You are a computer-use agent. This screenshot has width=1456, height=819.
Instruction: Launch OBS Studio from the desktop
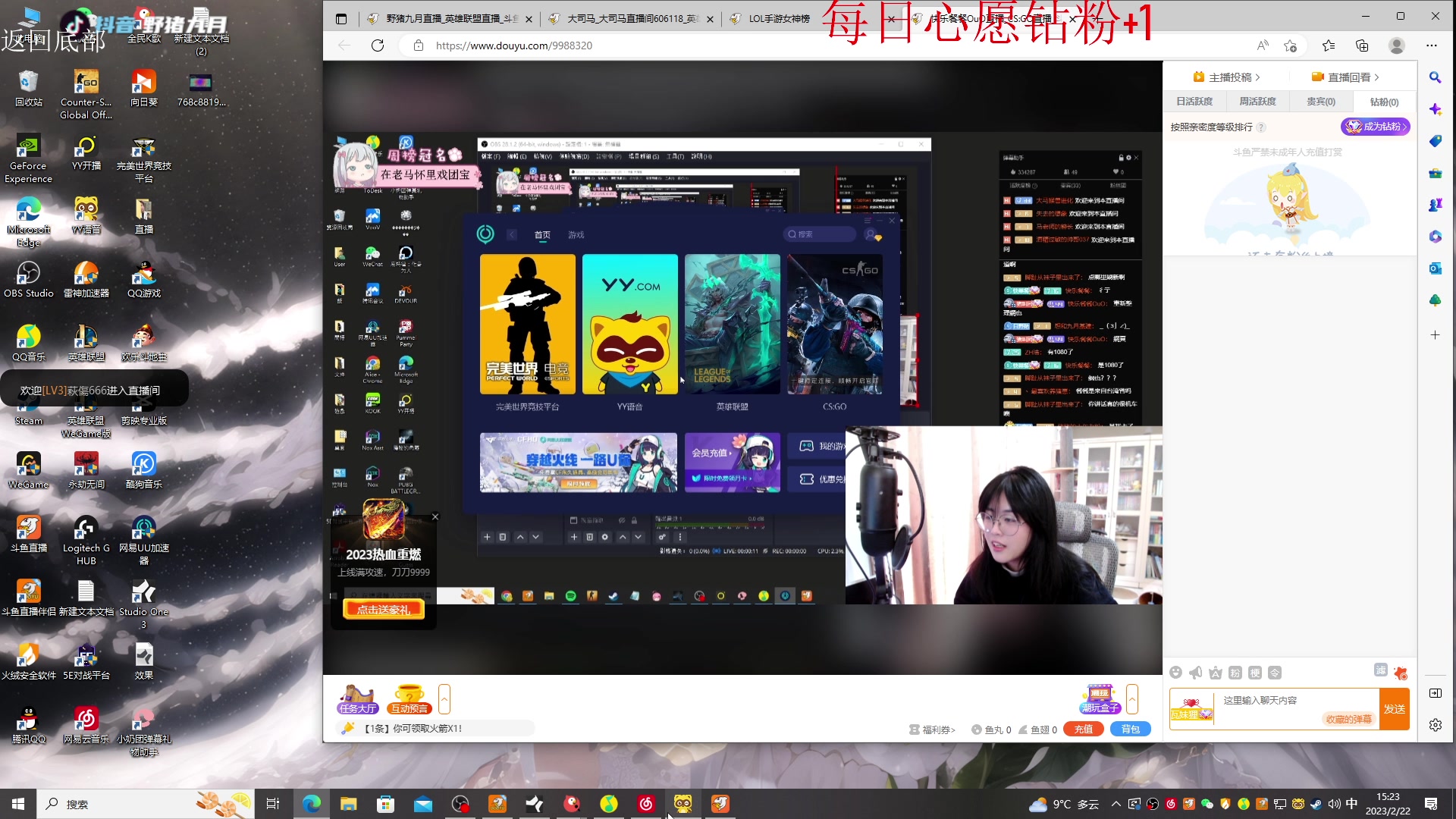coord(28,271)
